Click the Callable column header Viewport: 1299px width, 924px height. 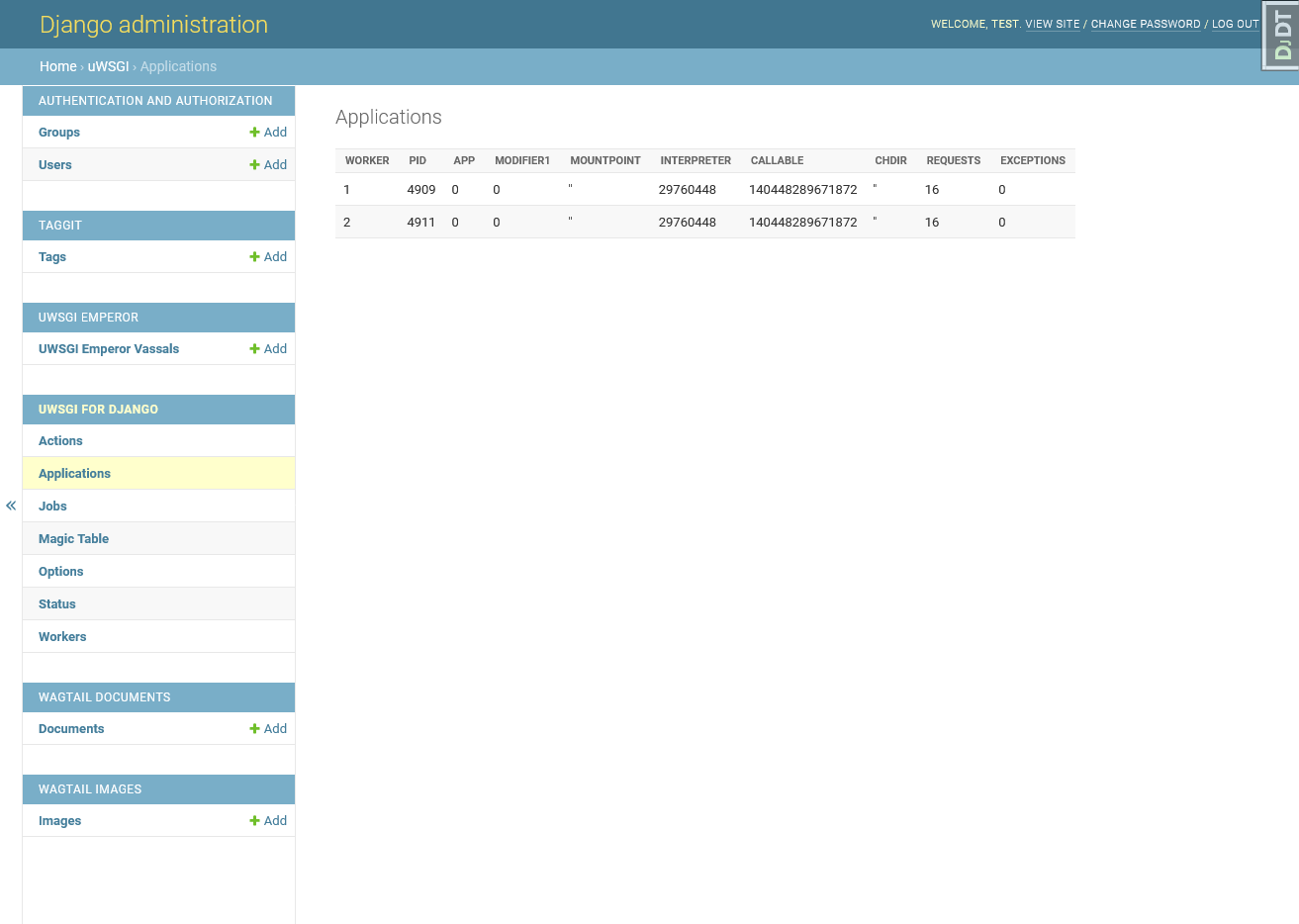[x=777, y=160]
